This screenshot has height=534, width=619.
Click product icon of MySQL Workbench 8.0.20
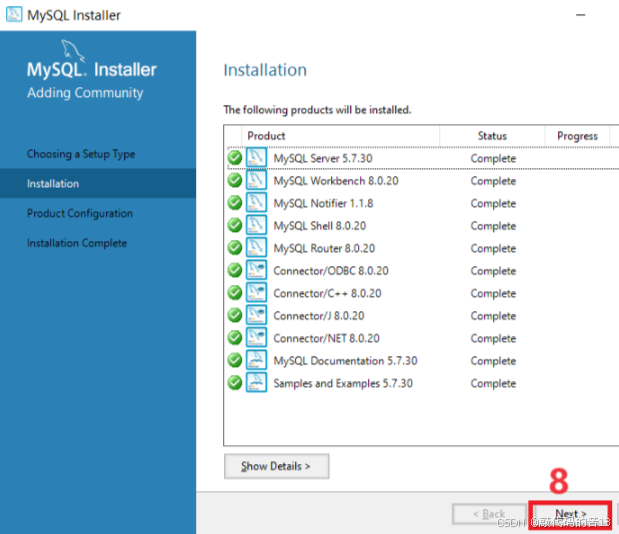coord(256,180)
